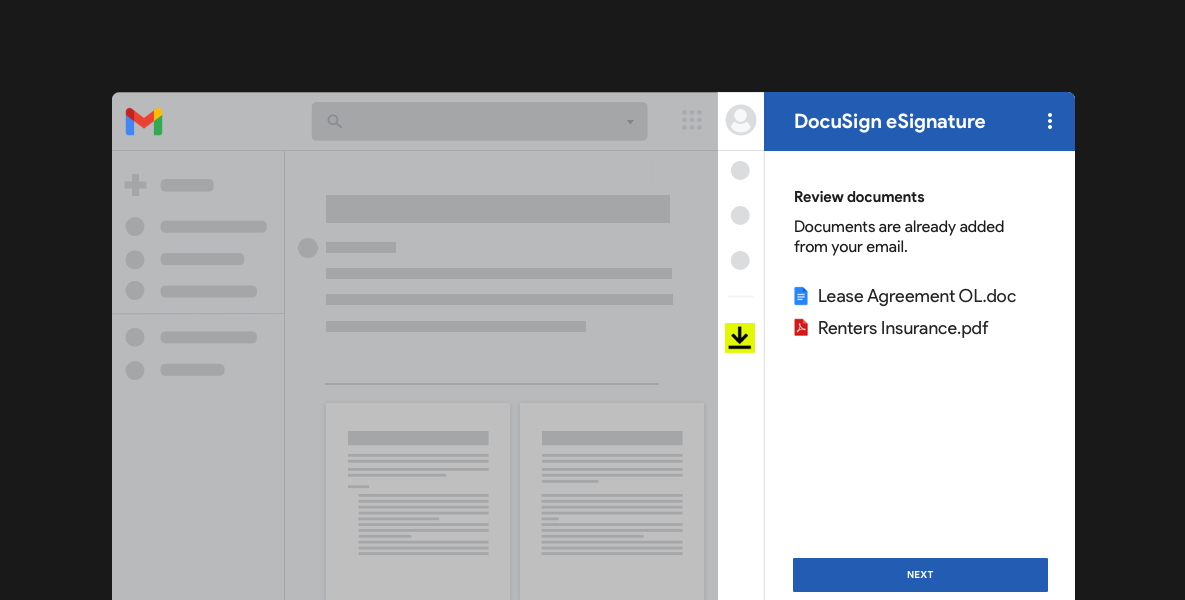Image resolution: width=1185 pixels, height=600 pixels.
Task: Click the second attachment preview thumbnail
Action: pyautogui.click(x=611, y=500)
